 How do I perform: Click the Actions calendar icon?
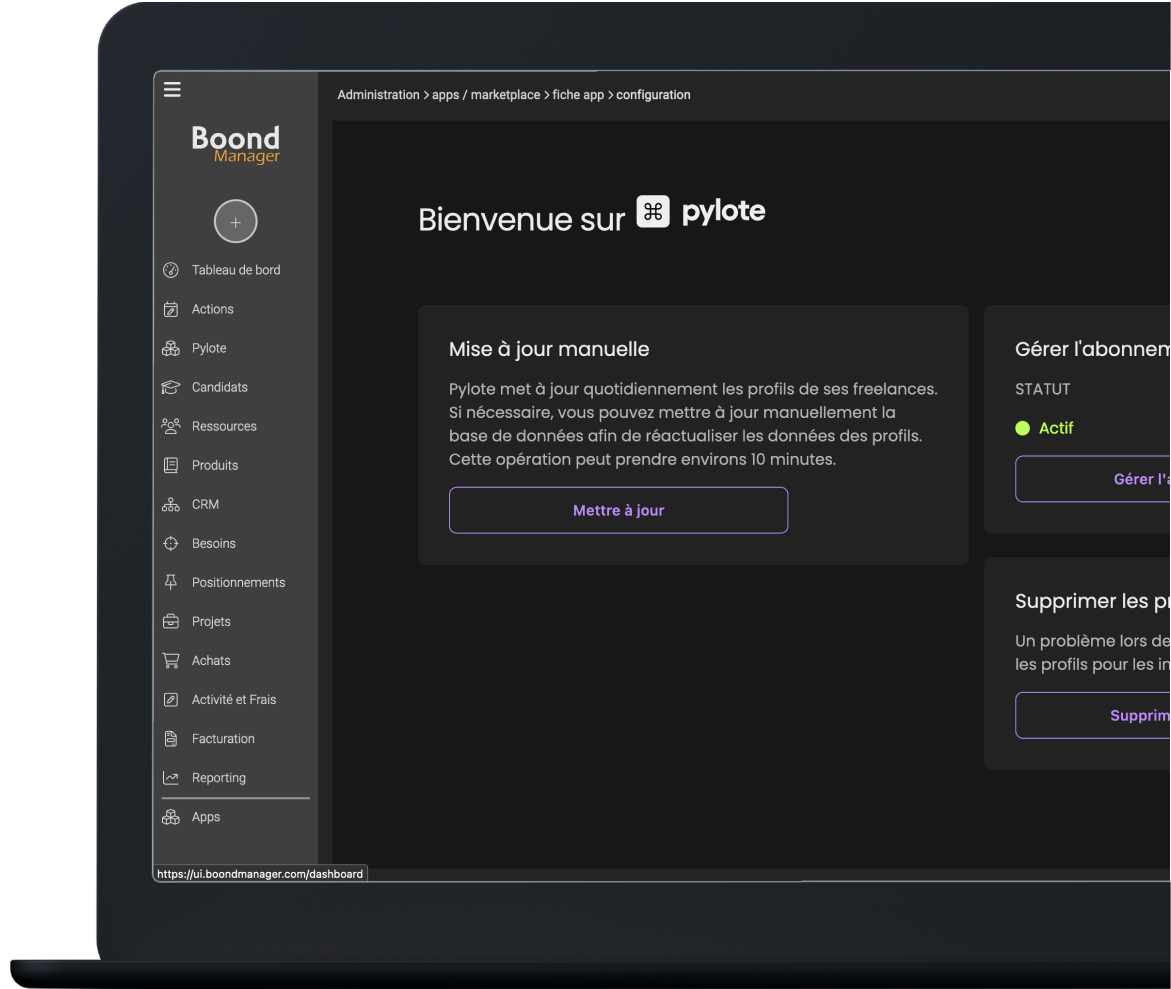pos(171,309)
